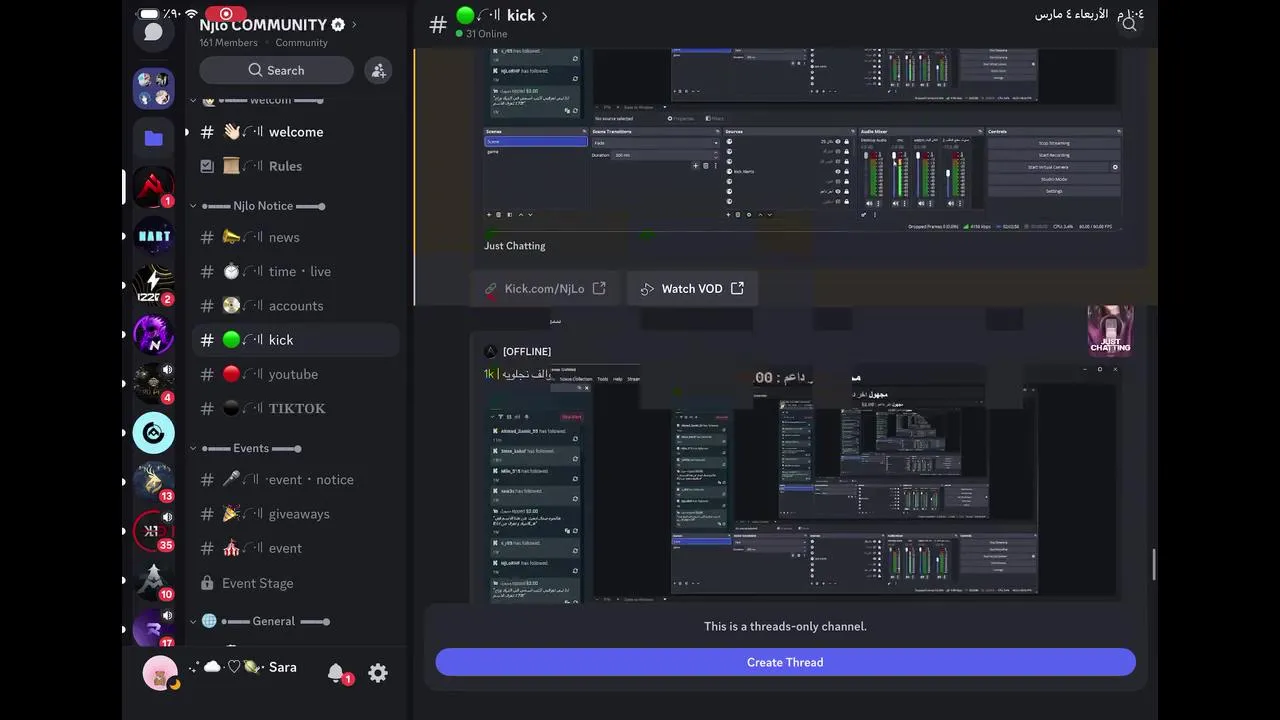This screenshot has height=720, width=1280.
Task: Open the accounts channel
Action: point(295,306)
